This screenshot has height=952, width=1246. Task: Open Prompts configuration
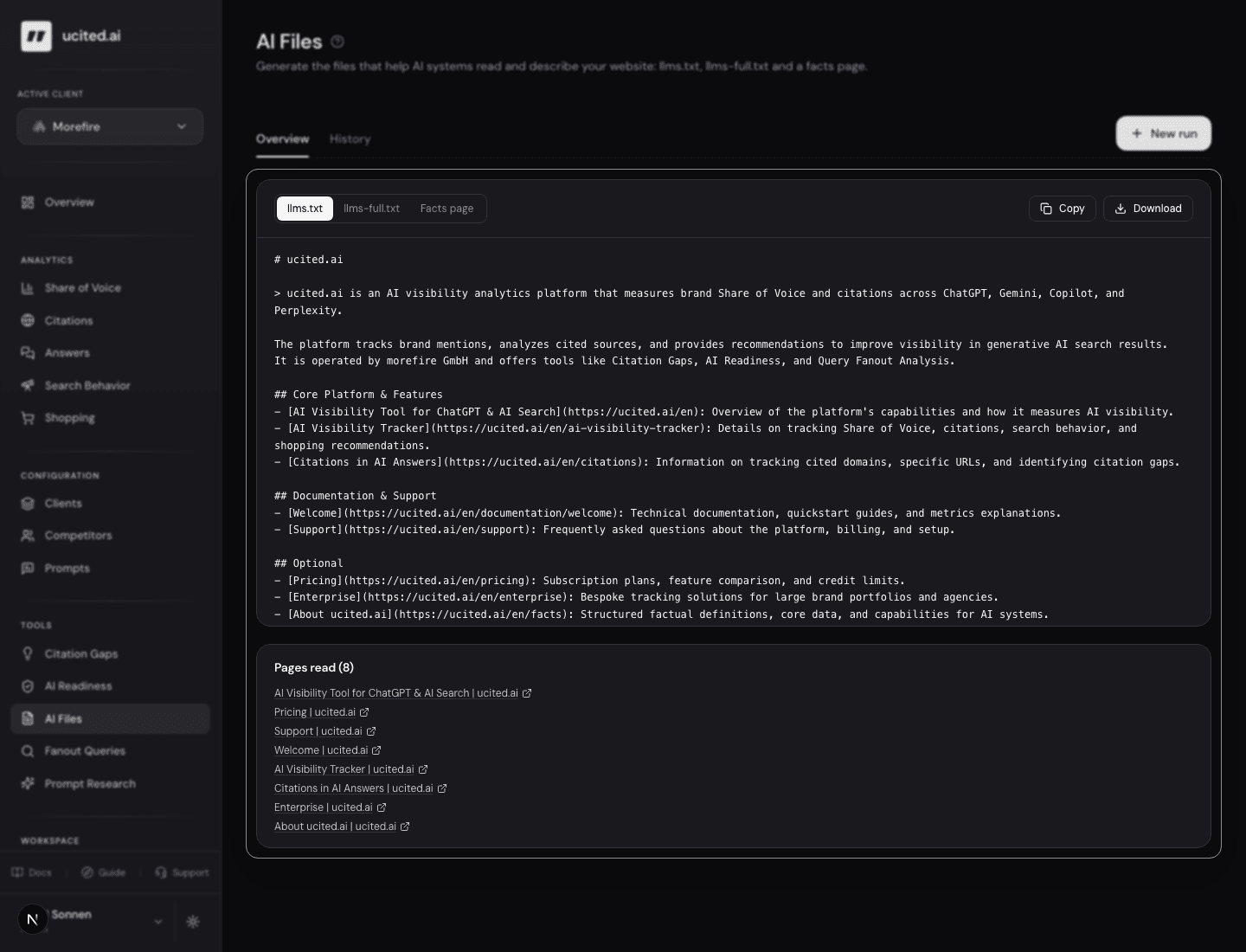[110, 569]
